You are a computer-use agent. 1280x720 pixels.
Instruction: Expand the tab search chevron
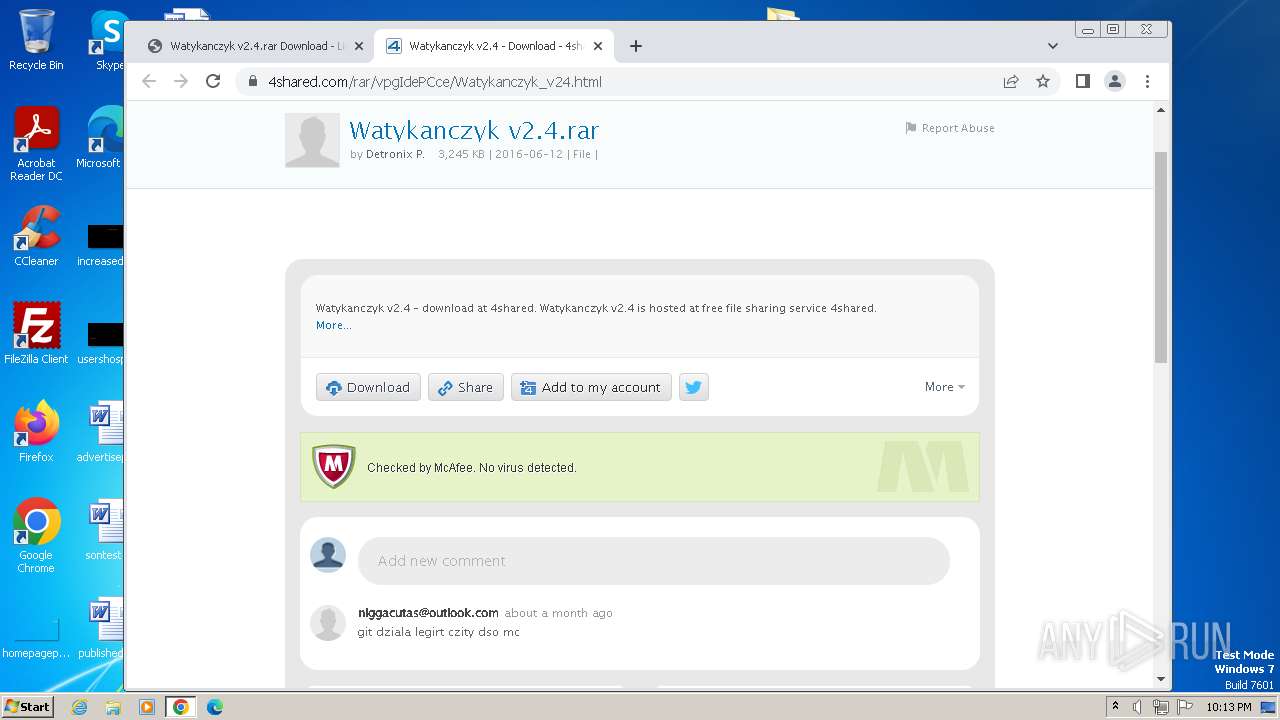[1052, 46]
